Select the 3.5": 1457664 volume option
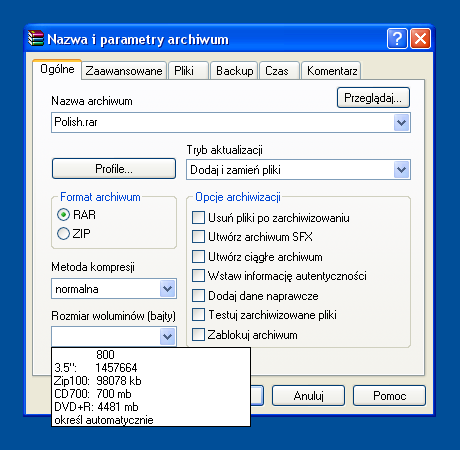 [151, 367]
